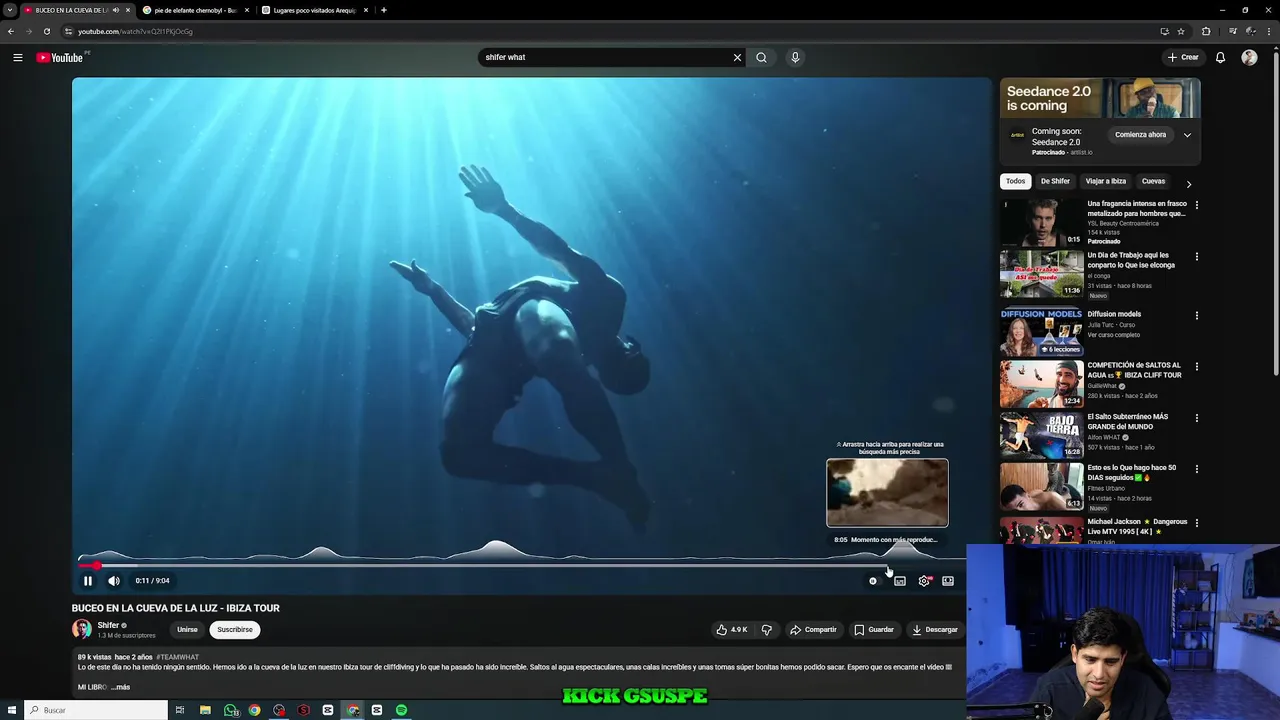This screenshot has height=720, width=1280.
Task: Open YouTube notifications bell
Action: click(x=1220, y=57)
